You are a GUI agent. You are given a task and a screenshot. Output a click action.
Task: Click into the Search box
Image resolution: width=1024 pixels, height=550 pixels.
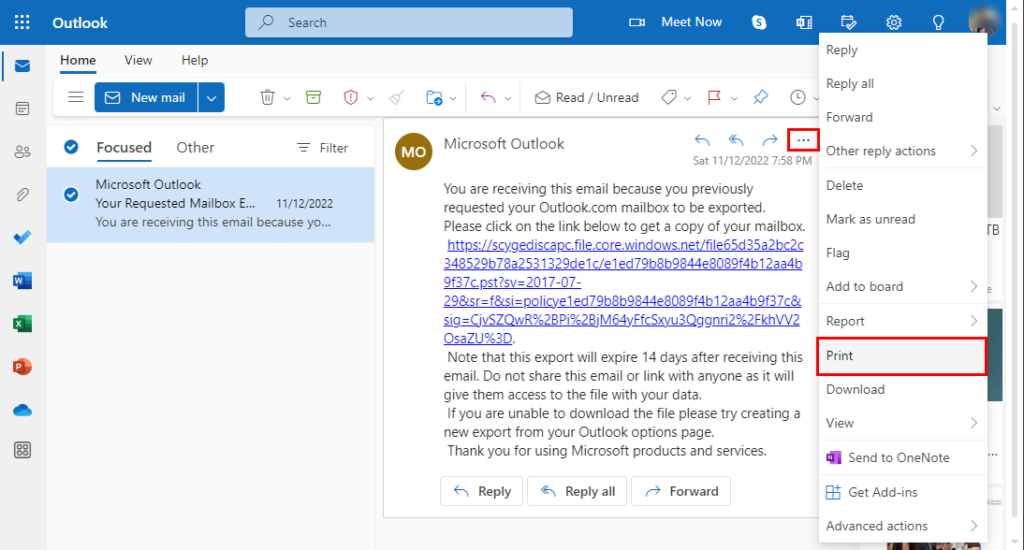[409, 22]
